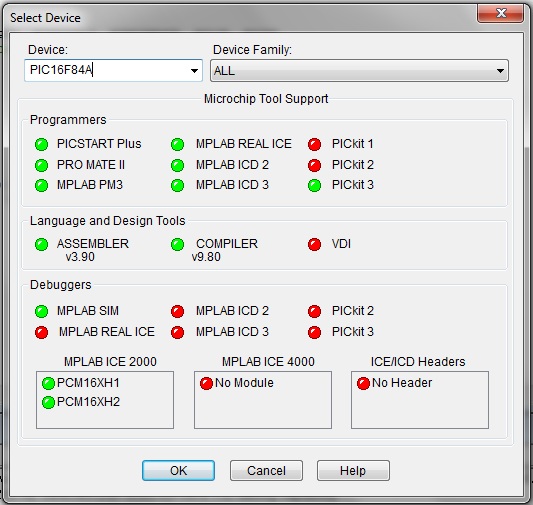The image size is (533, 505).
Task: Click red indicator for debugger PICkit 2
Action: [x=314, y=311]
